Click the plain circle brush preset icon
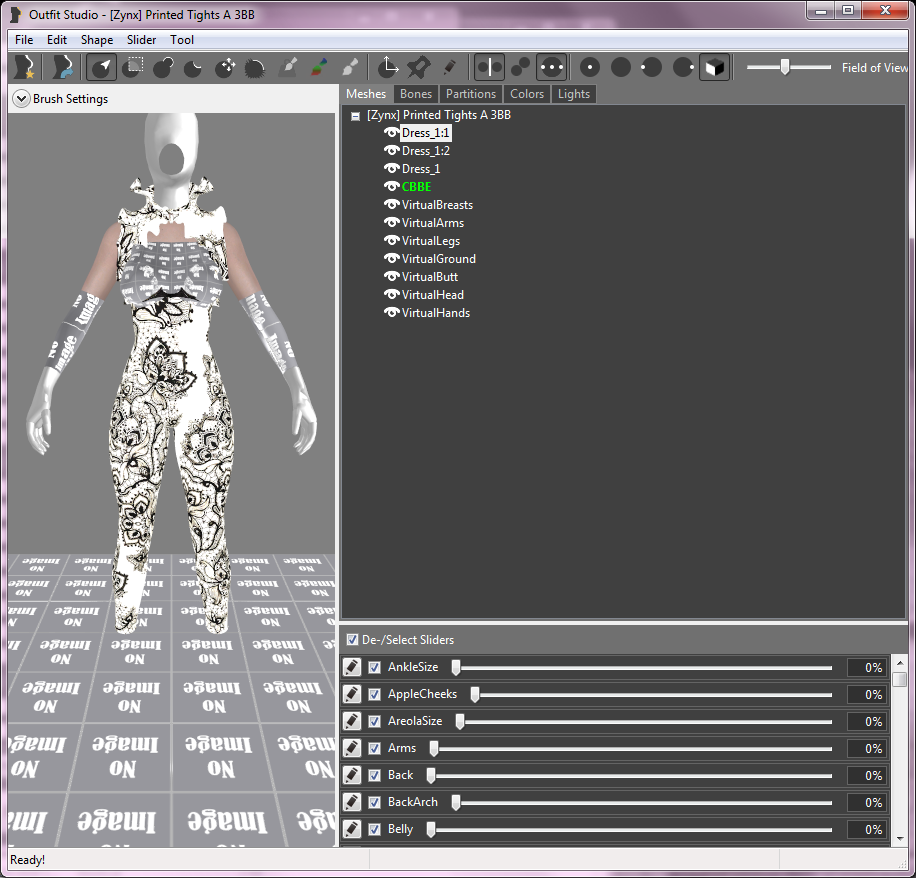 [620, 67]
